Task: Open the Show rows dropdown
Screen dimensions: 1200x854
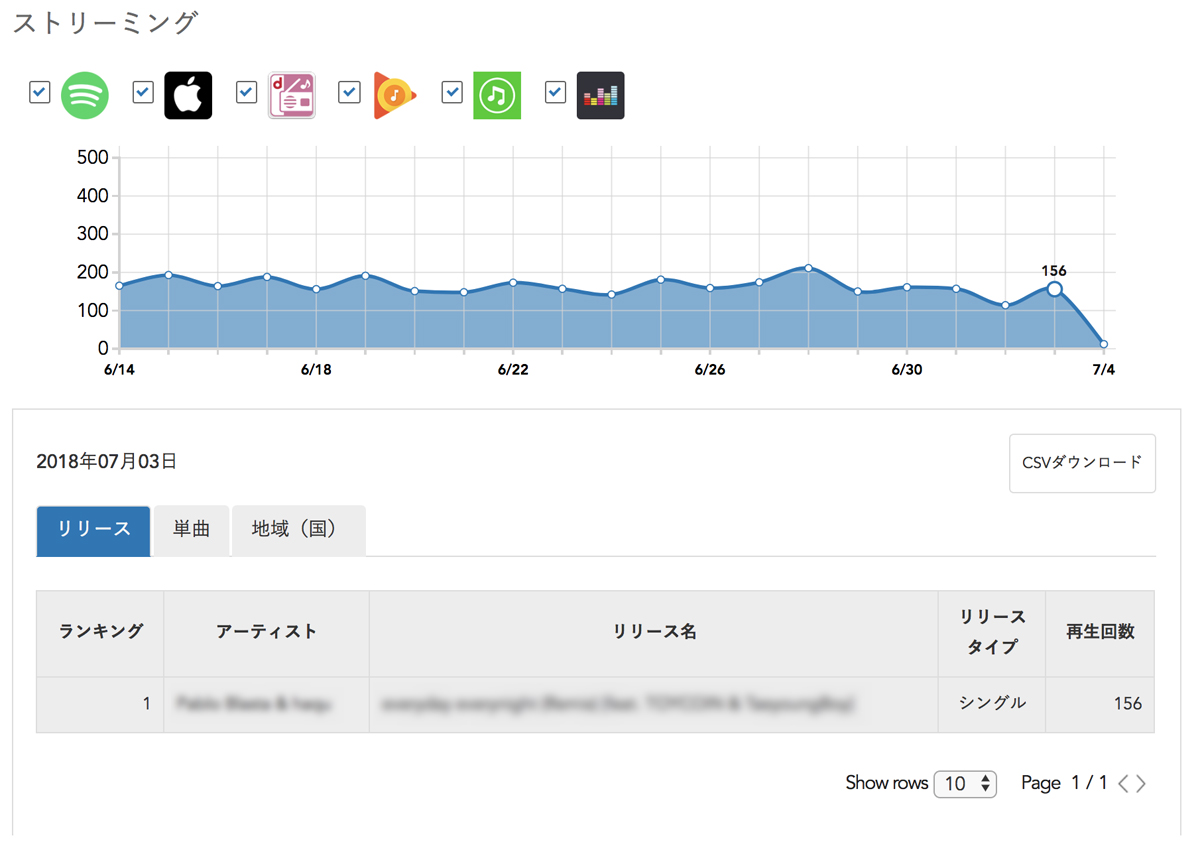Action: [965, 784]
